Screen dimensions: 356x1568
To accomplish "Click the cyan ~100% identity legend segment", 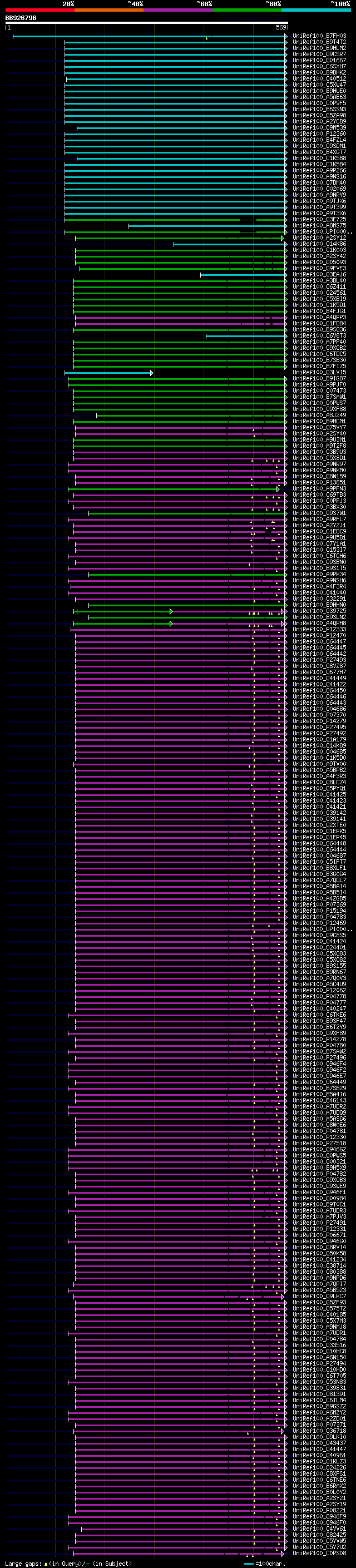I will [x=316, y=10].
